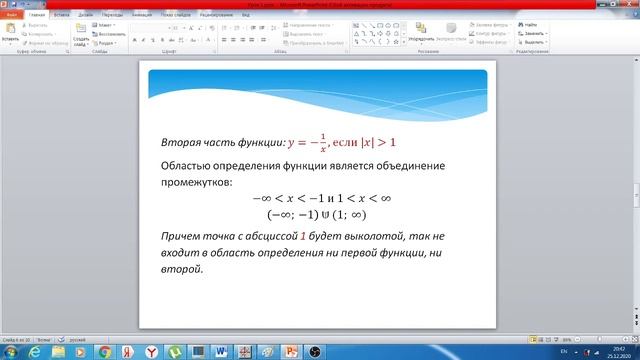Screen dimensions: 640x360
Task: Select the star shape in gallery
Action: (396, 42)
